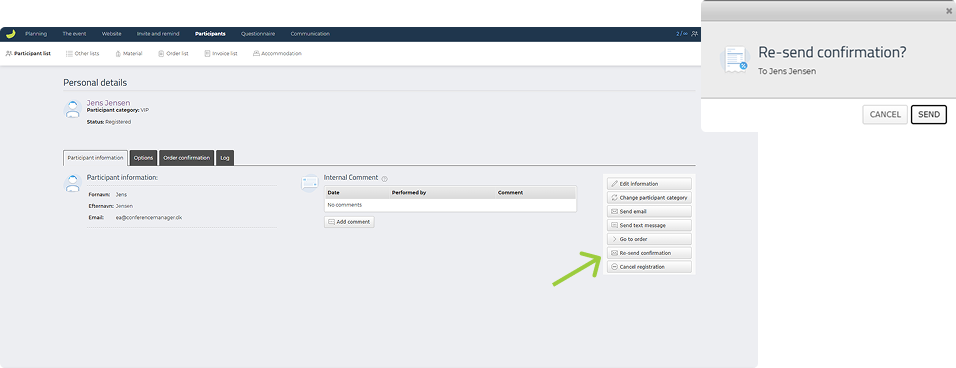The height and width of the screenshot is (368, 956).
Task: Close the Re-send confirmation dialog with the X
Action: [949, 11]
